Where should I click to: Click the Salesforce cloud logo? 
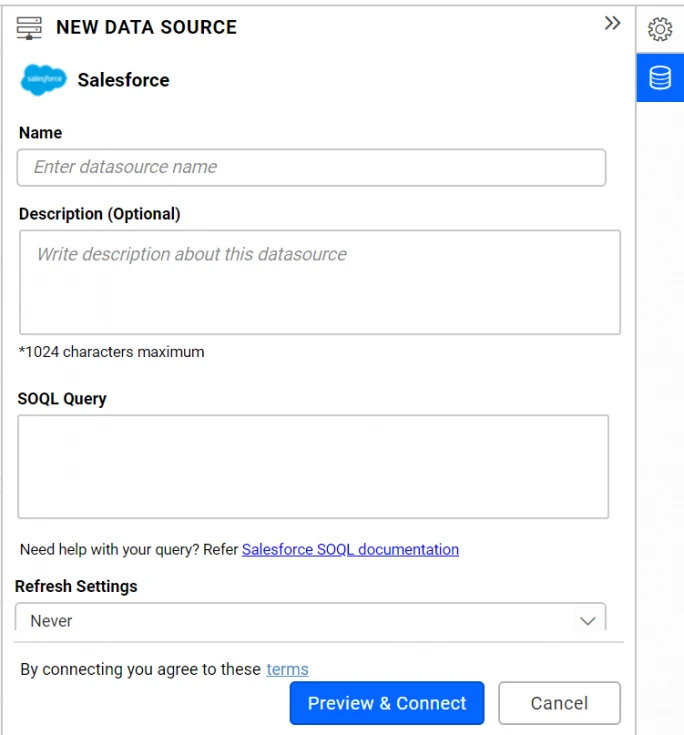point(43,80)
